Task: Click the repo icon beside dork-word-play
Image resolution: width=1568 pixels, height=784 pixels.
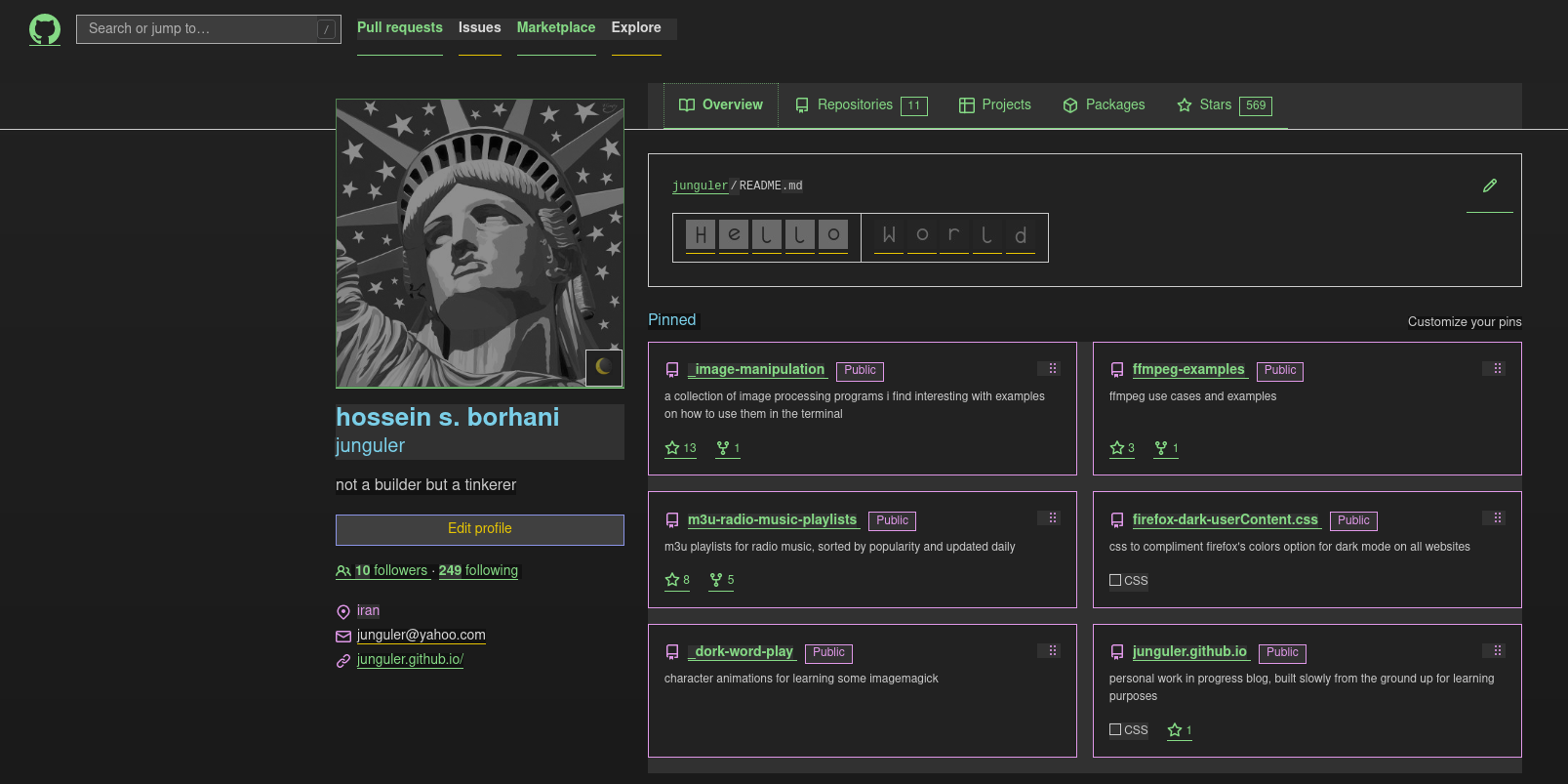Action: tap(672, 652)
